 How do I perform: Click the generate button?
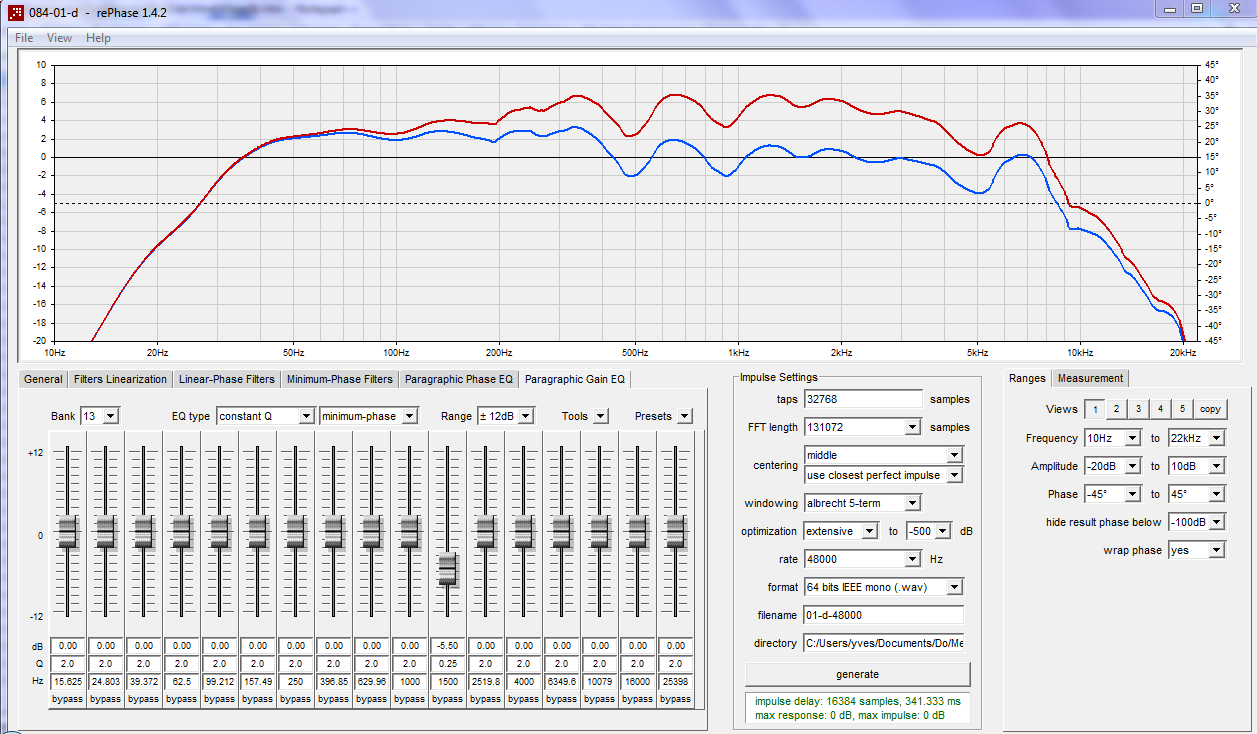[857, 674]
